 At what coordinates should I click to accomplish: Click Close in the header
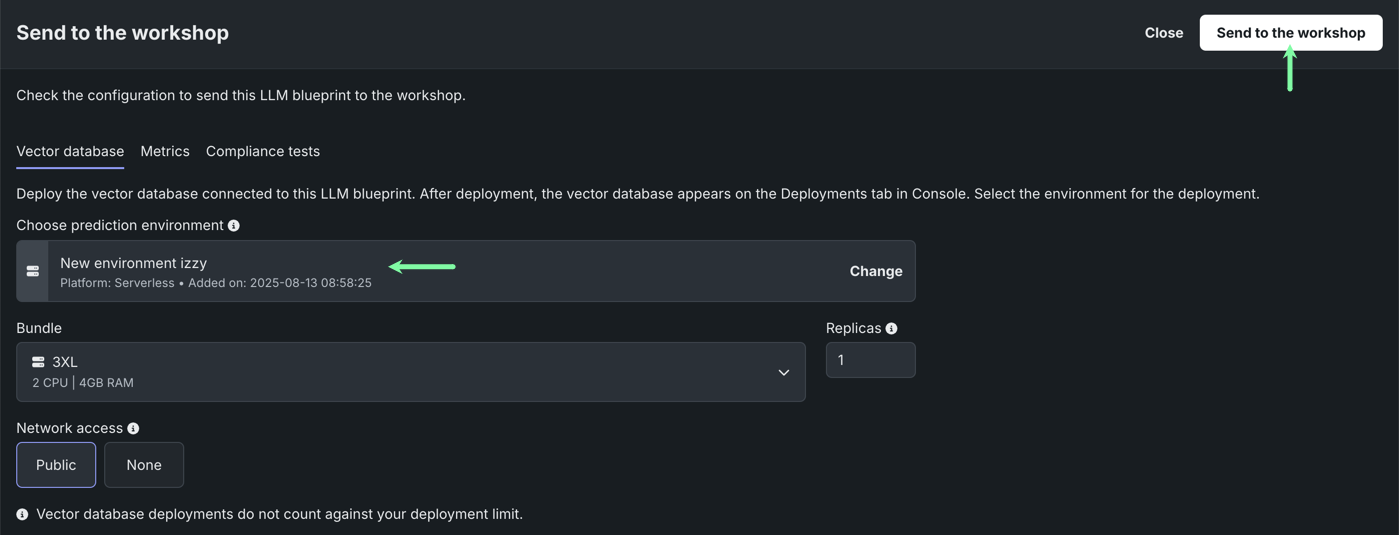click(1163, 33)
